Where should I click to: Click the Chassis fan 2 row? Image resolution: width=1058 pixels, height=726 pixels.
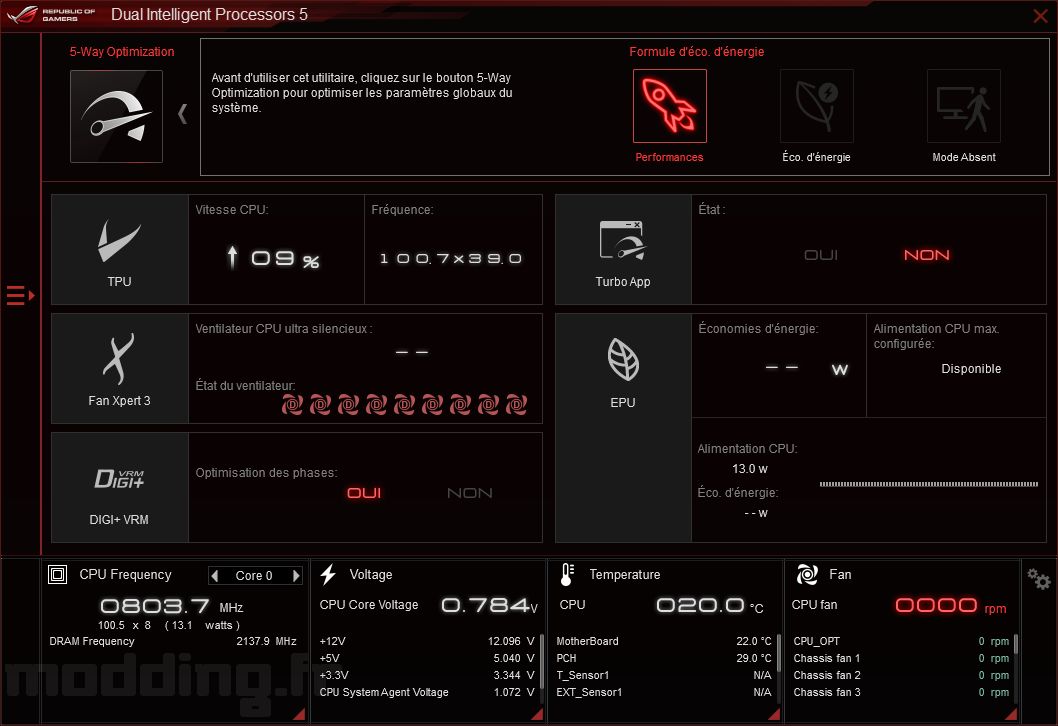point(901,675)
